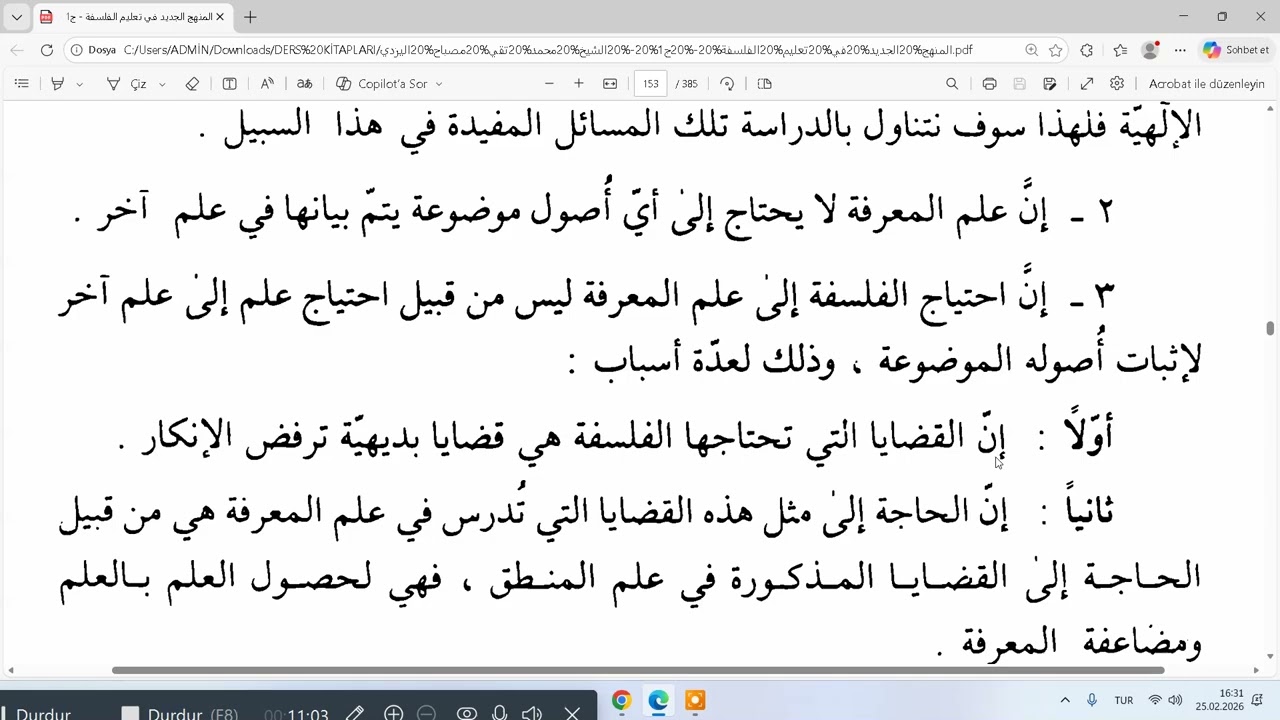The width and height of the screenshot is (1280, 720).
Task: Toggle the page view layout icon
Action: pyautogui.click(x=765, y=84)
